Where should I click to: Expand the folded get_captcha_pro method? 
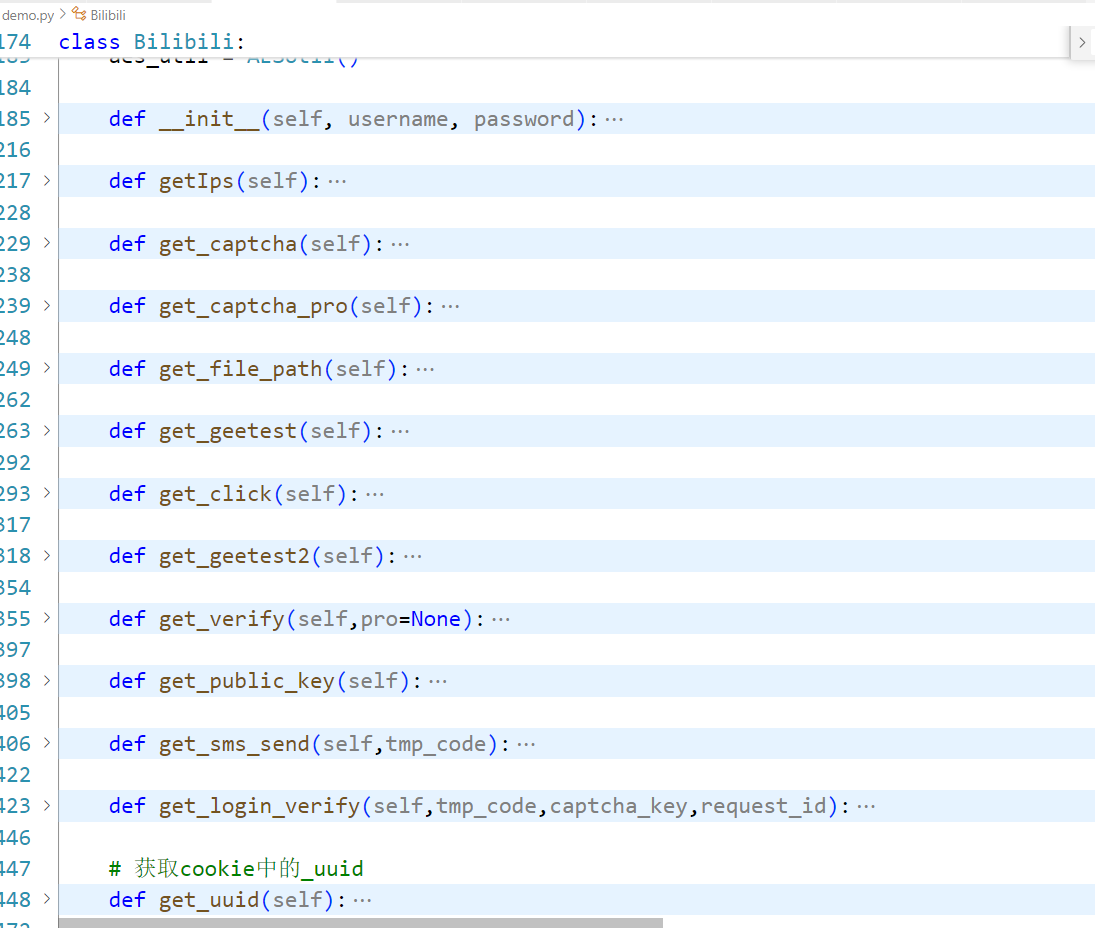47,305
